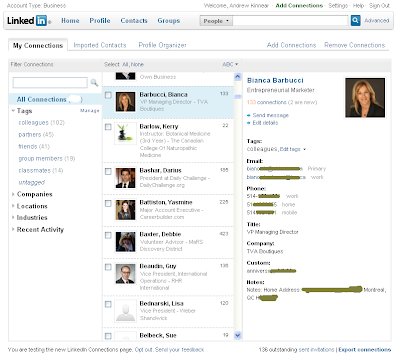
Task: Open the Groups menu
Action: point(169,21)
